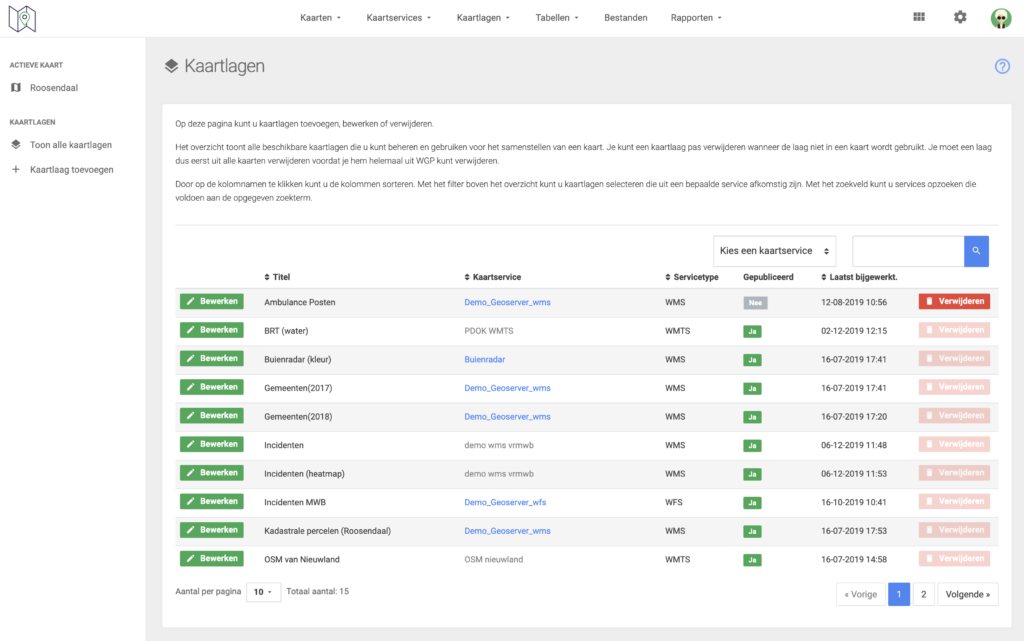The width and height of the screenshot is (1024, 641).
Task: Click the map logo in top-left corner
Action: click(x=22, y=18)
